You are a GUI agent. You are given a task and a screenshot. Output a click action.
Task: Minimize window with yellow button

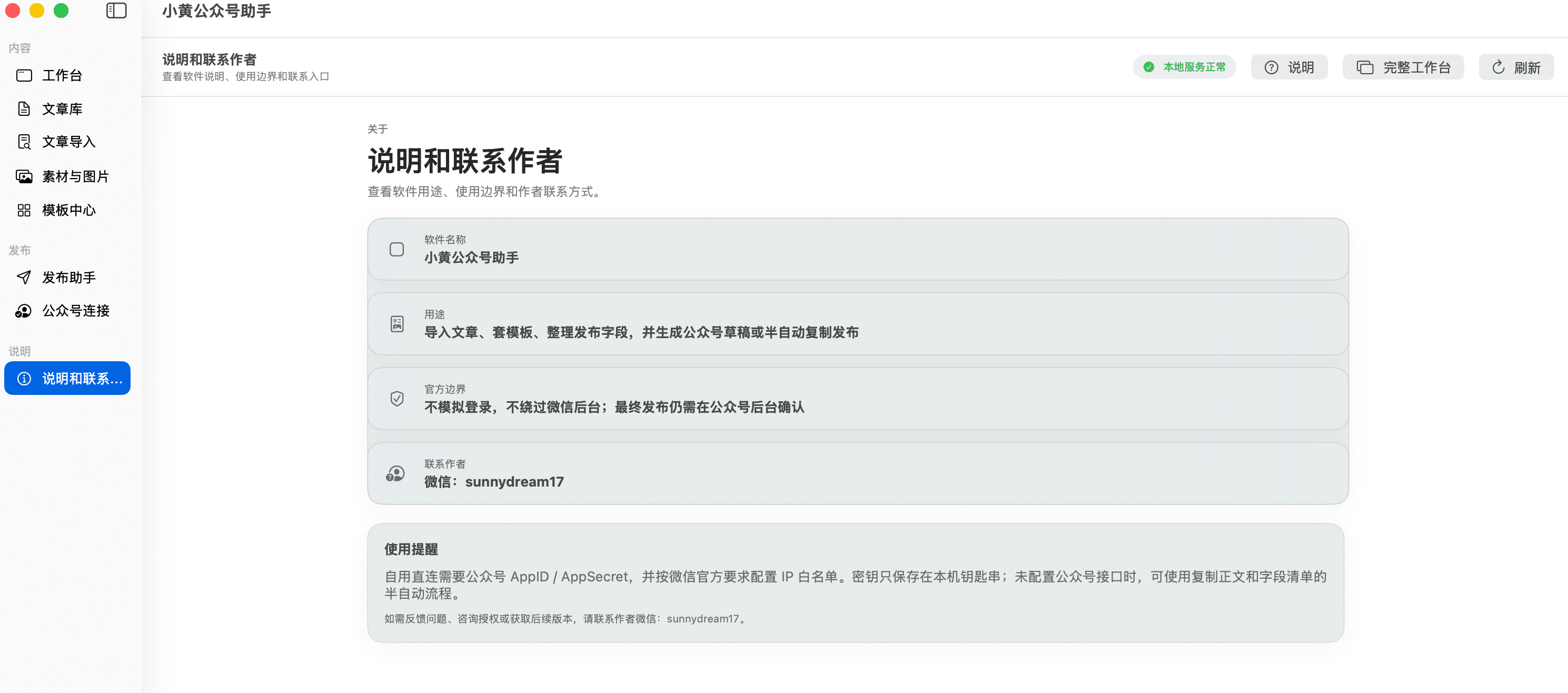tap(37, 11)
